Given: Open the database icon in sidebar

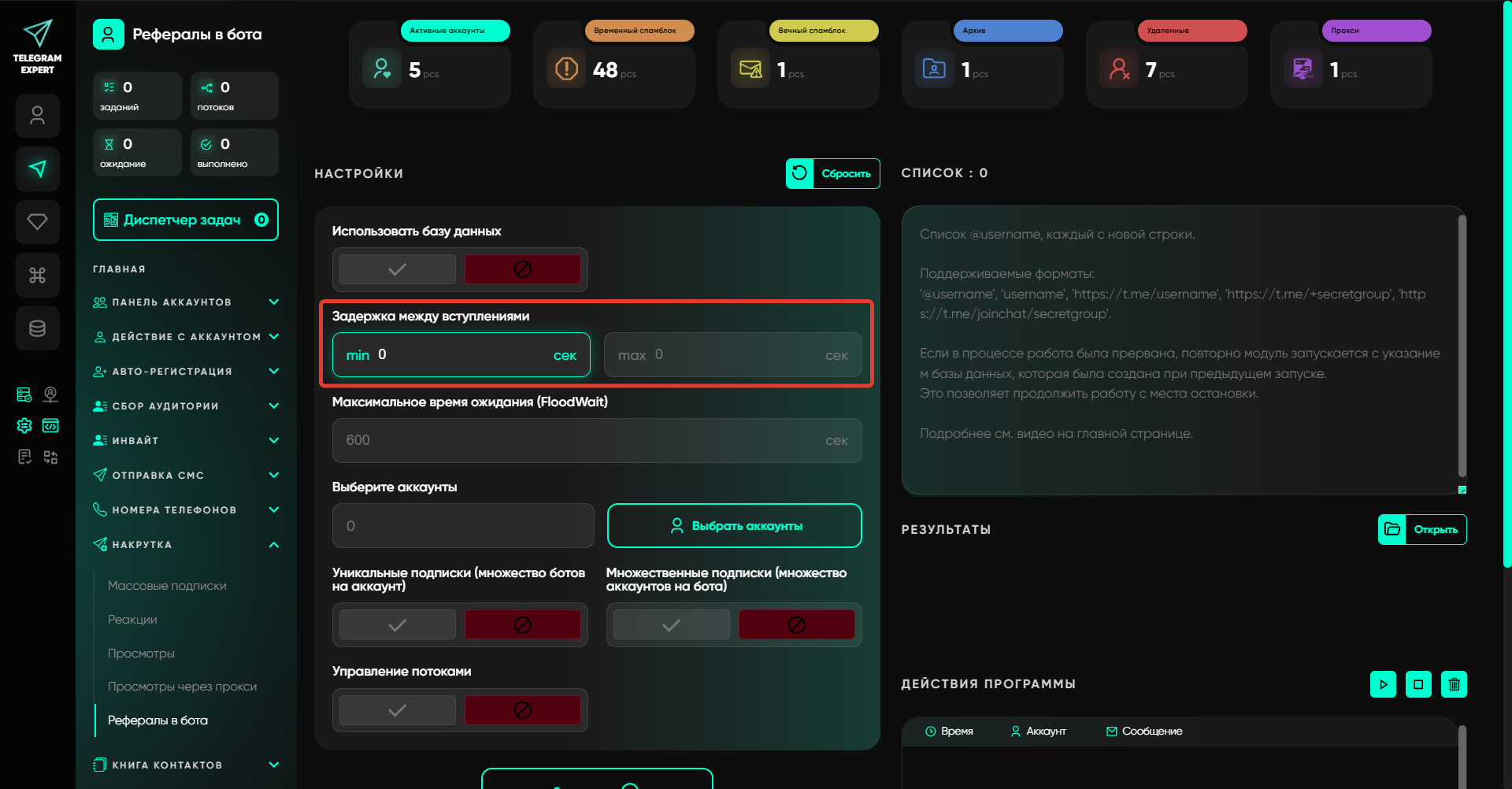Looking at the screenshot, I should (37, 328).
